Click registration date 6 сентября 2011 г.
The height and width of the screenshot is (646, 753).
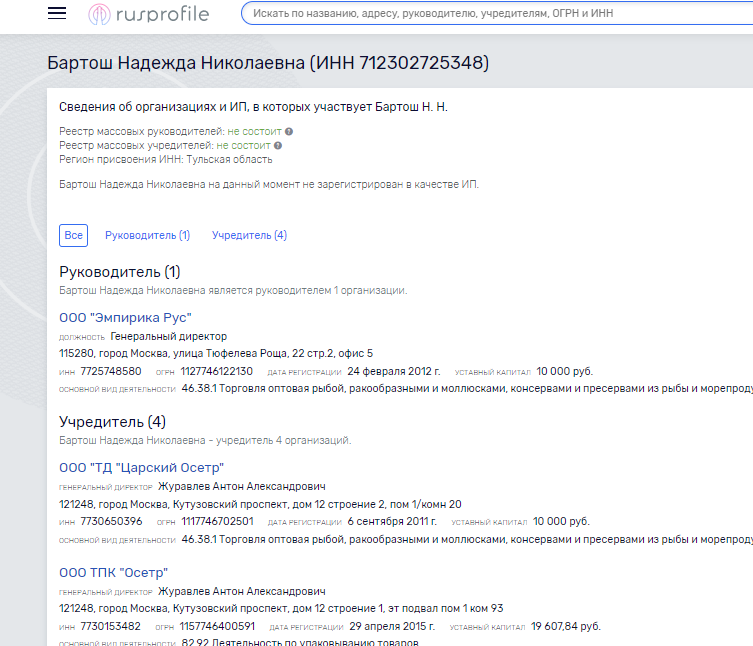(392, 522)
